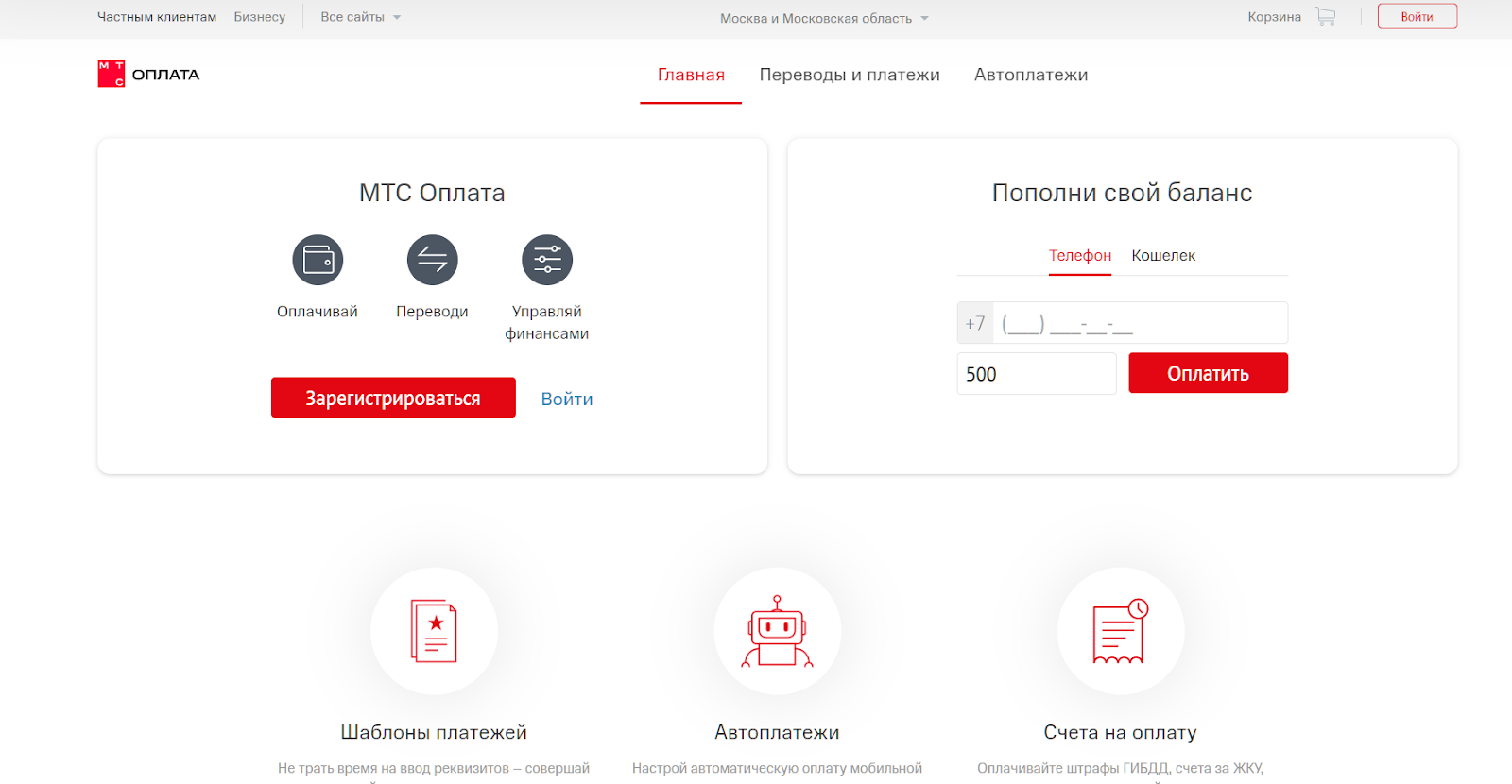This screenshot has height=784, width=1512.
Task: Open the shopping cart icon
Action: click(1325, 17)
